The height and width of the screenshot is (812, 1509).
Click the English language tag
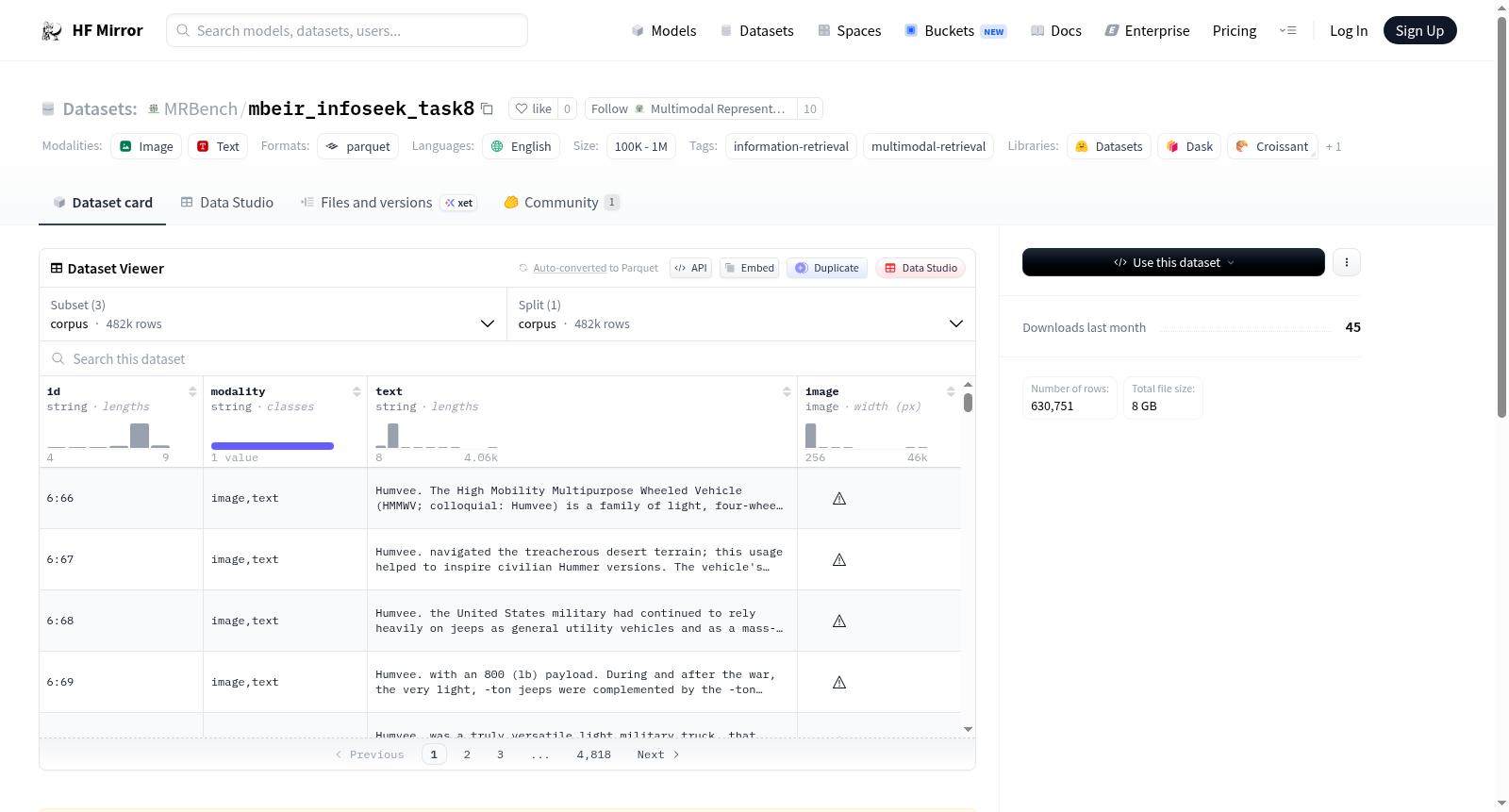coord(521,146)
